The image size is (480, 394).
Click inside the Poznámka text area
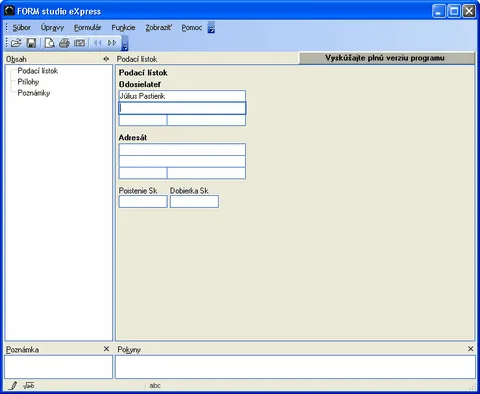pos(59,367)
